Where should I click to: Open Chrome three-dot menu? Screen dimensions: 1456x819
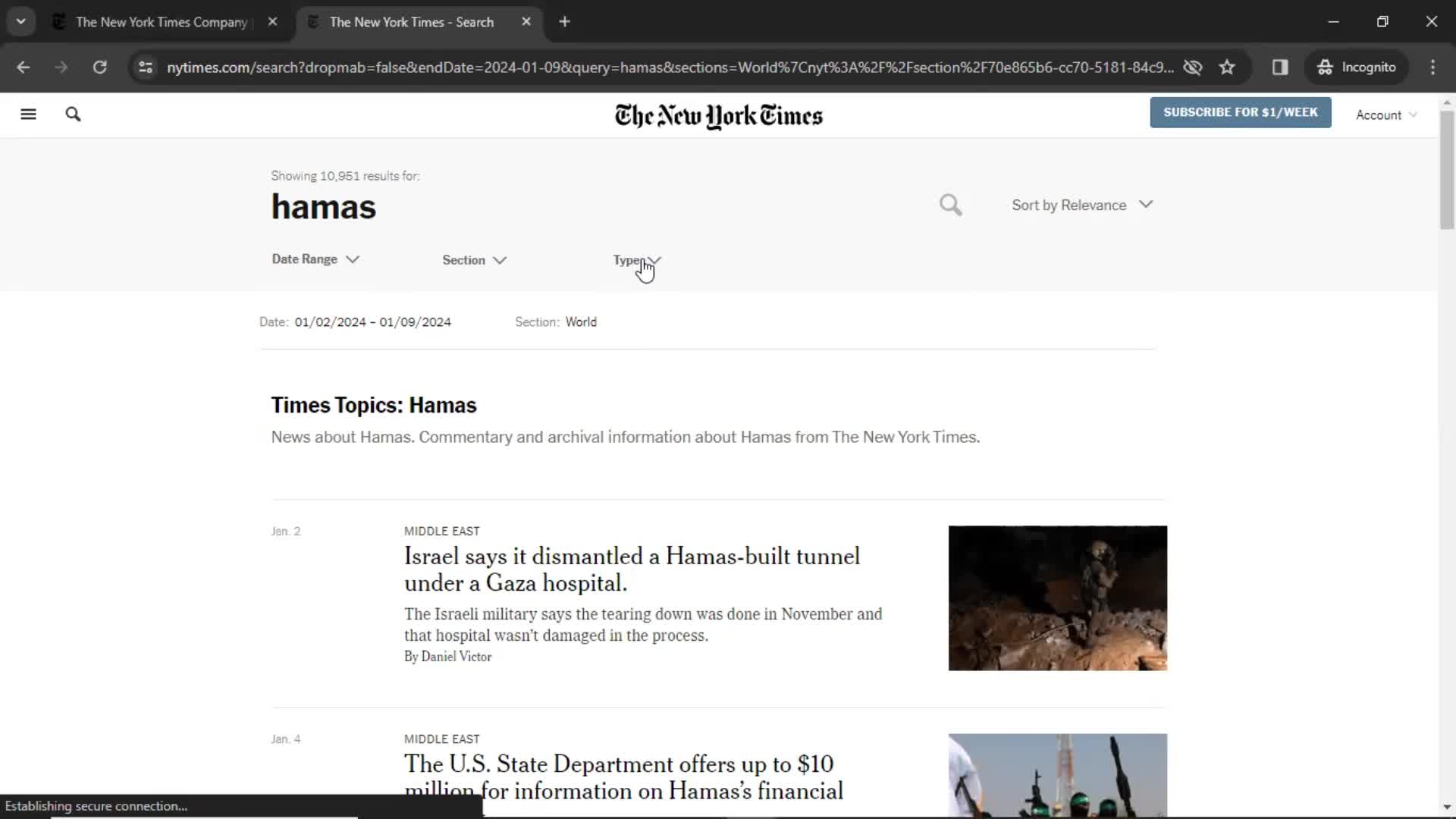click(x=1432, y=67)
